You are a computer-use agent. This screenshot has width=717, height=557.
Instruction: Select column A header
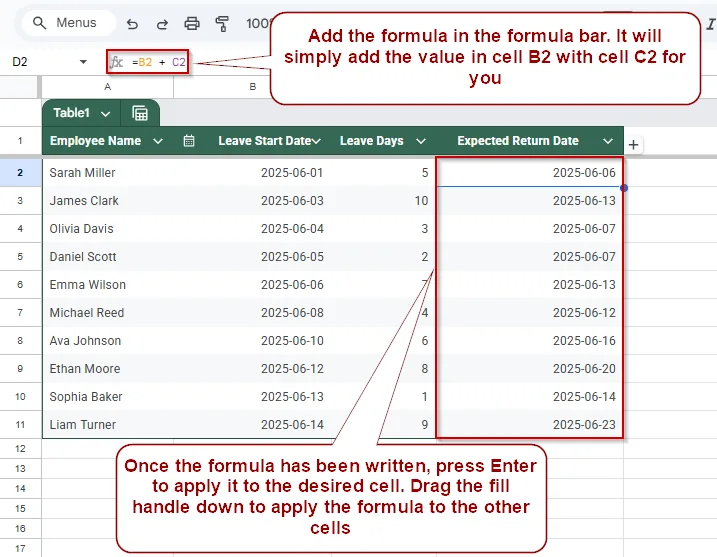pyautogui.click(x=107, y=87)
